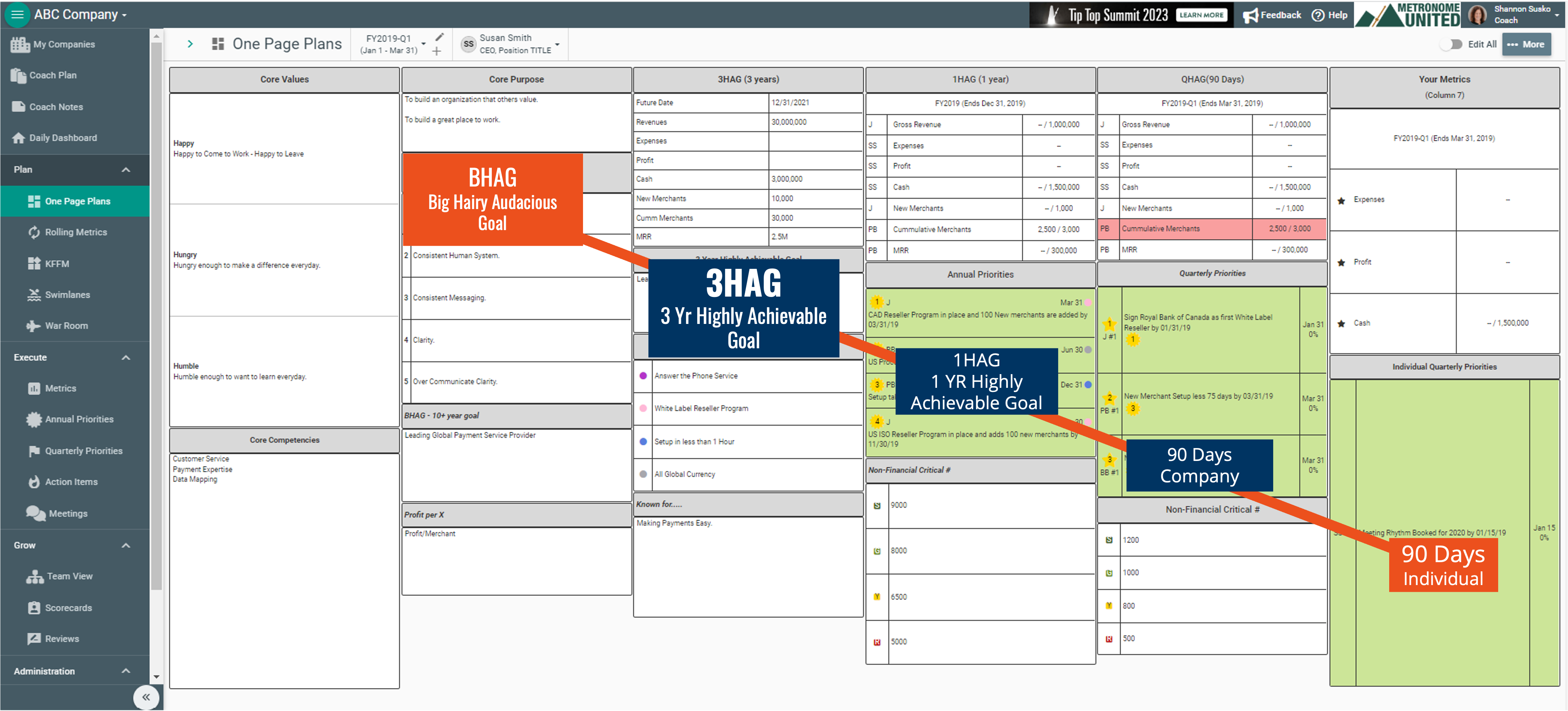Click the Leading Global Payment Service Provider text
1568x711 pixels.
470,435
